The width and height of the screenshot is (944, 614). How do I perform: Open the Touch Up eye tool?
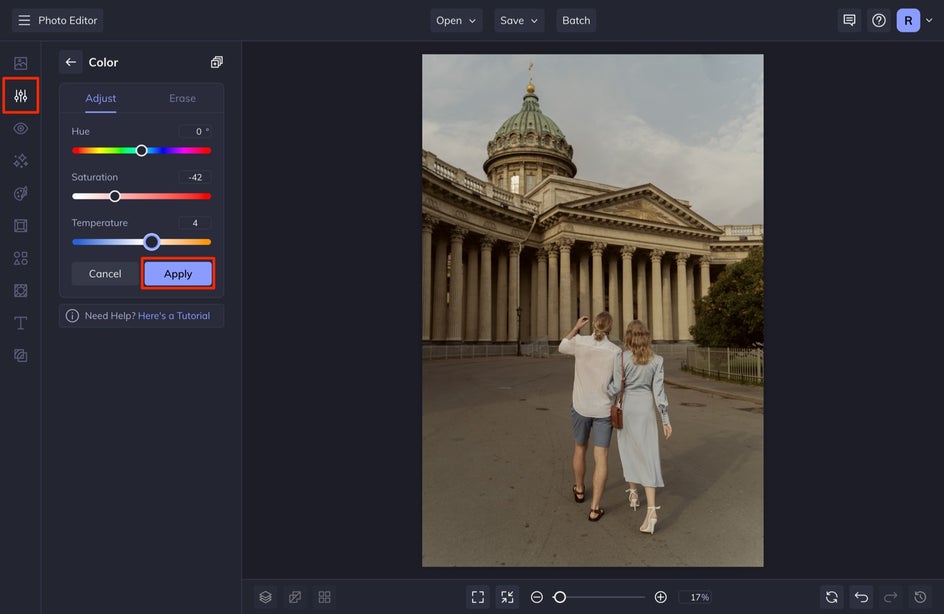pos(20,129)
